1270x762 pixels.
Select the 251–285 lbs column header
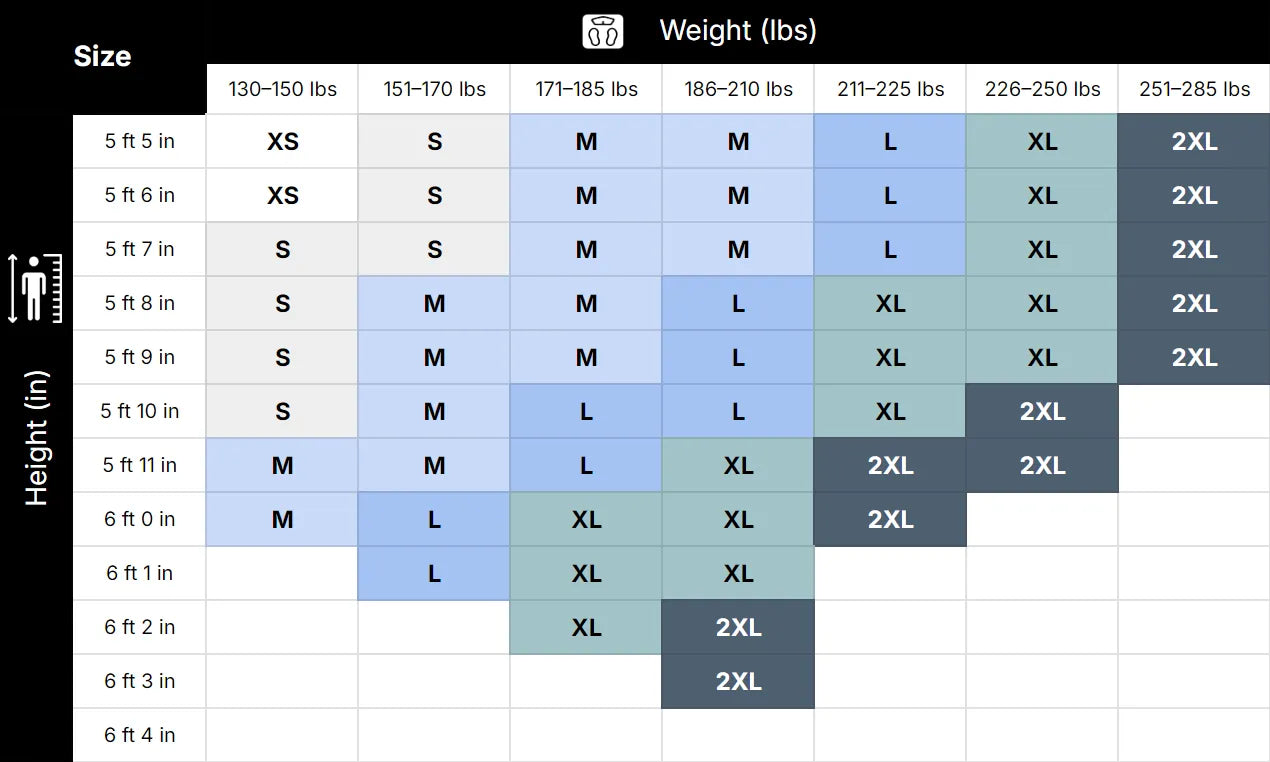(x=1194, y=89)
